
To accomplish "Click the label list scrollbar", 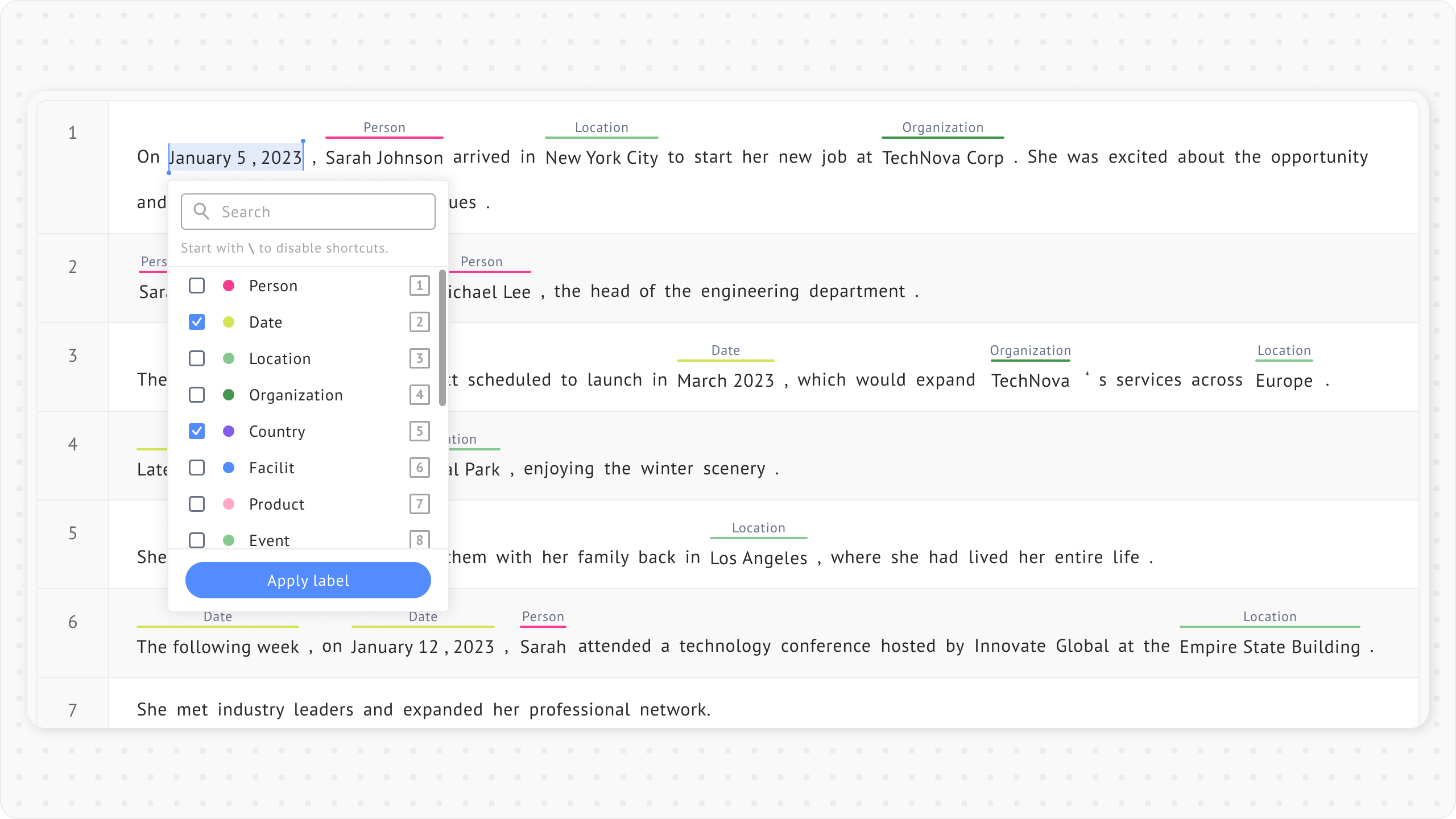I will [442, 338].
